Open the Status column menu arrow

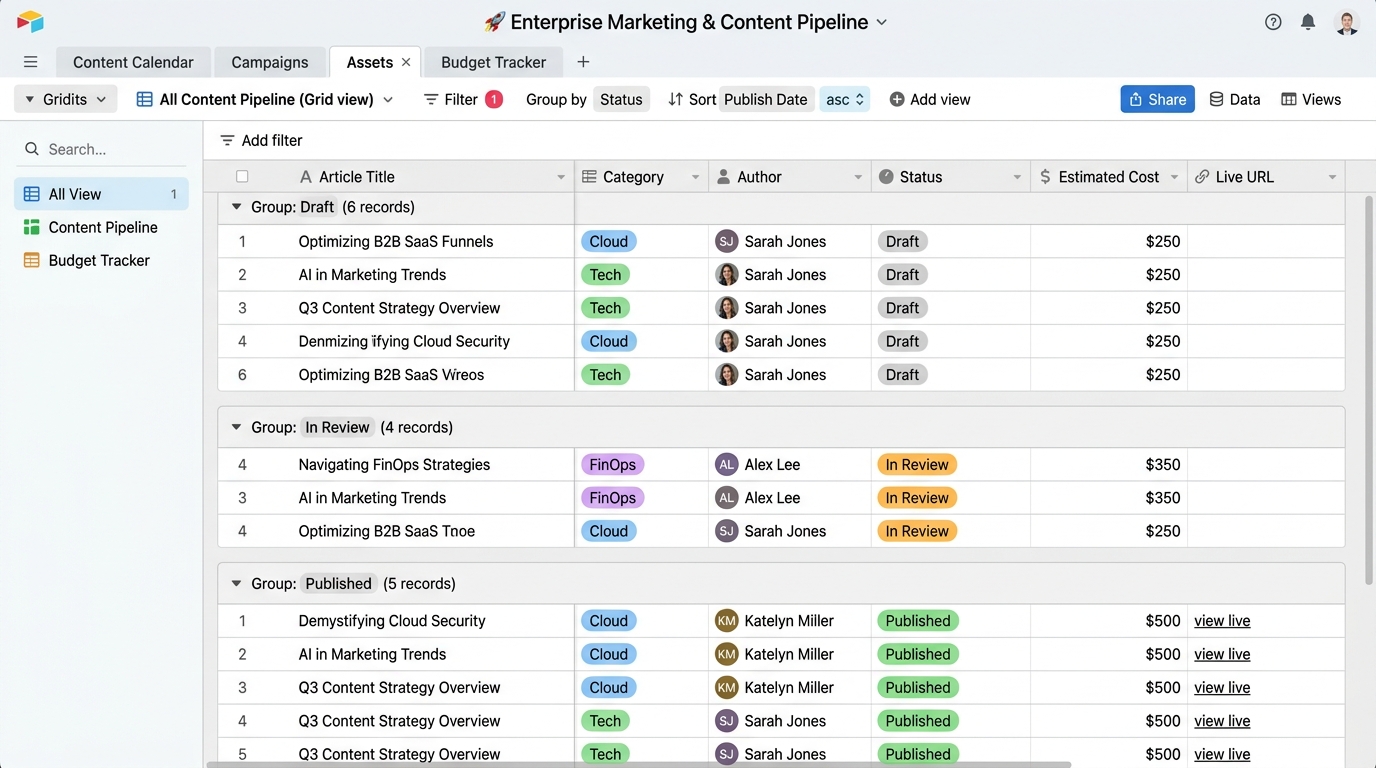pyautogui.click(x=1017, y=177)
